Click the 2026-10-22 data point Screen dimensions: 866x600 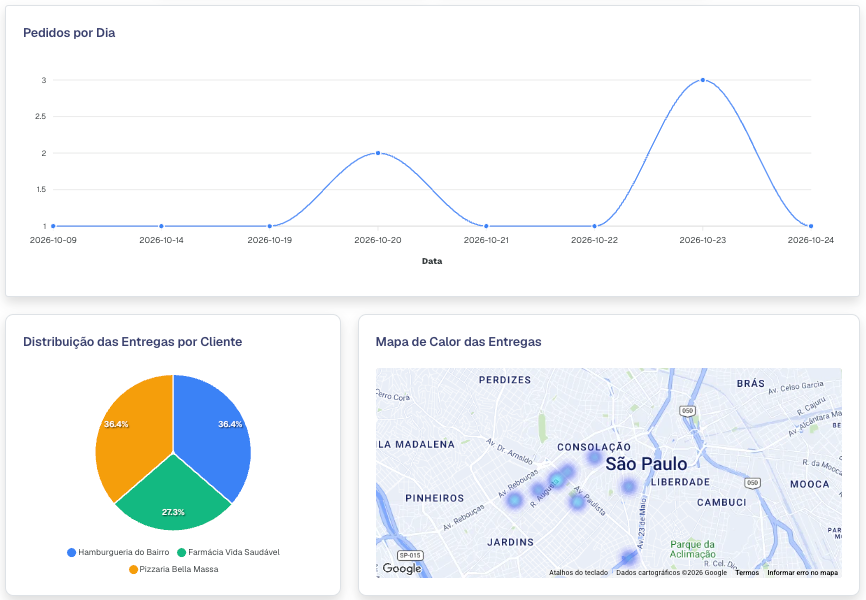coord(594,226)
